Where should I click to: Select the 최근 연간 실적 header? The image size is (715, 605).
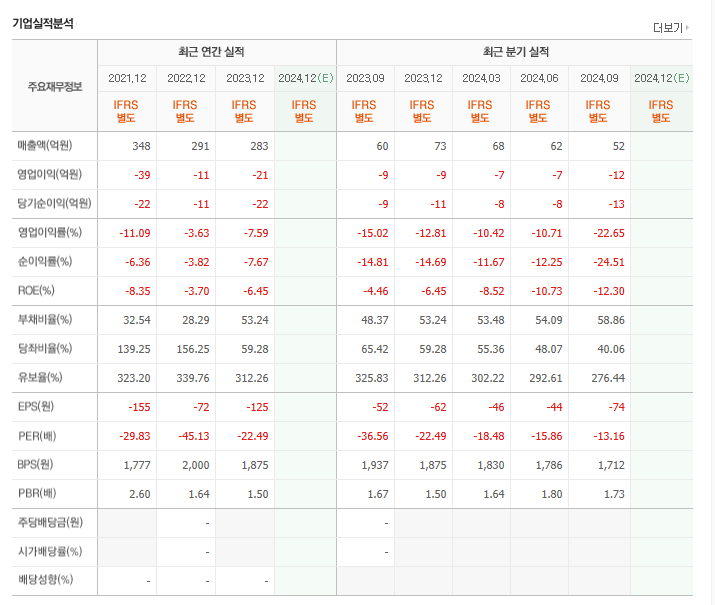(212, 52)
